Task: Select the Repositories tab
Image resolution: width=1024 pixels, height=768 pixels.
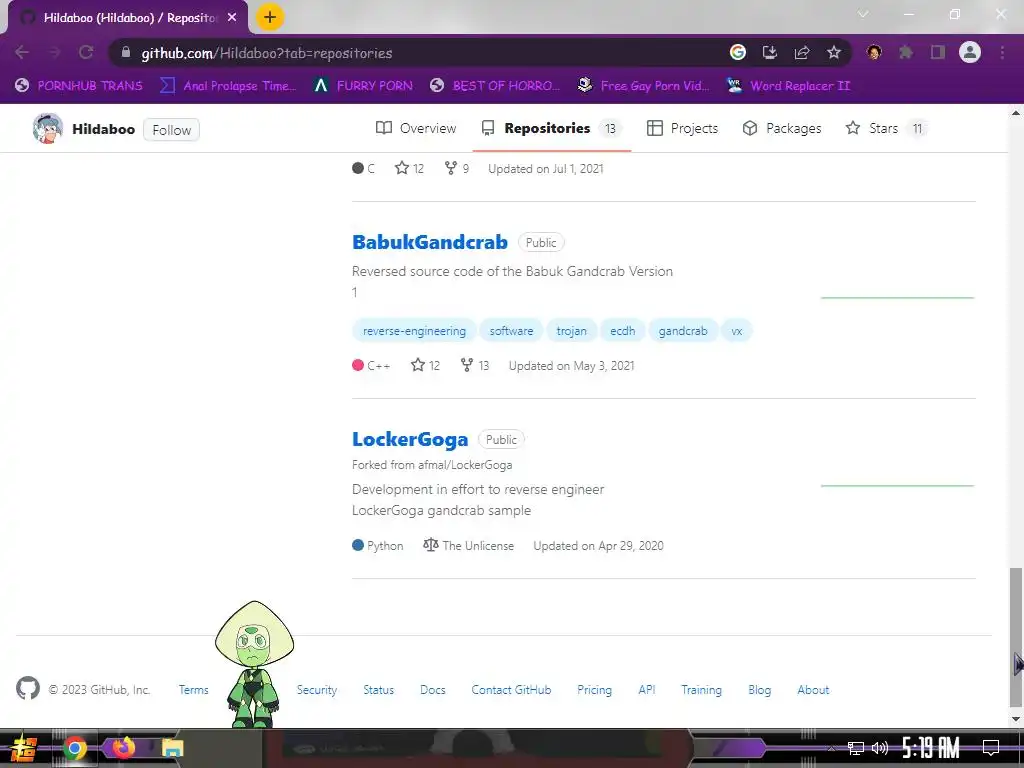Action: [552, 128]
